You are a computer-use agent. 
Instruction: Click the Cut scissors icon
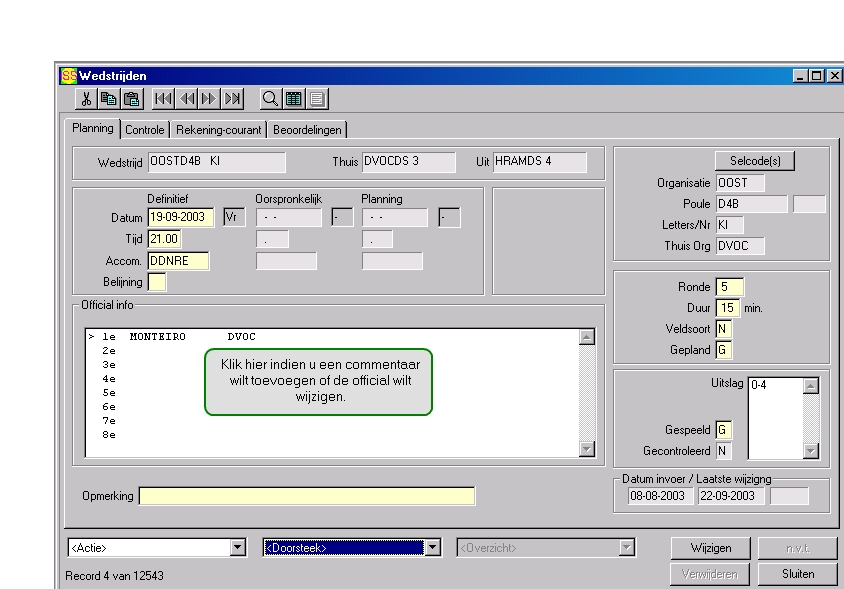click(87, 99)
